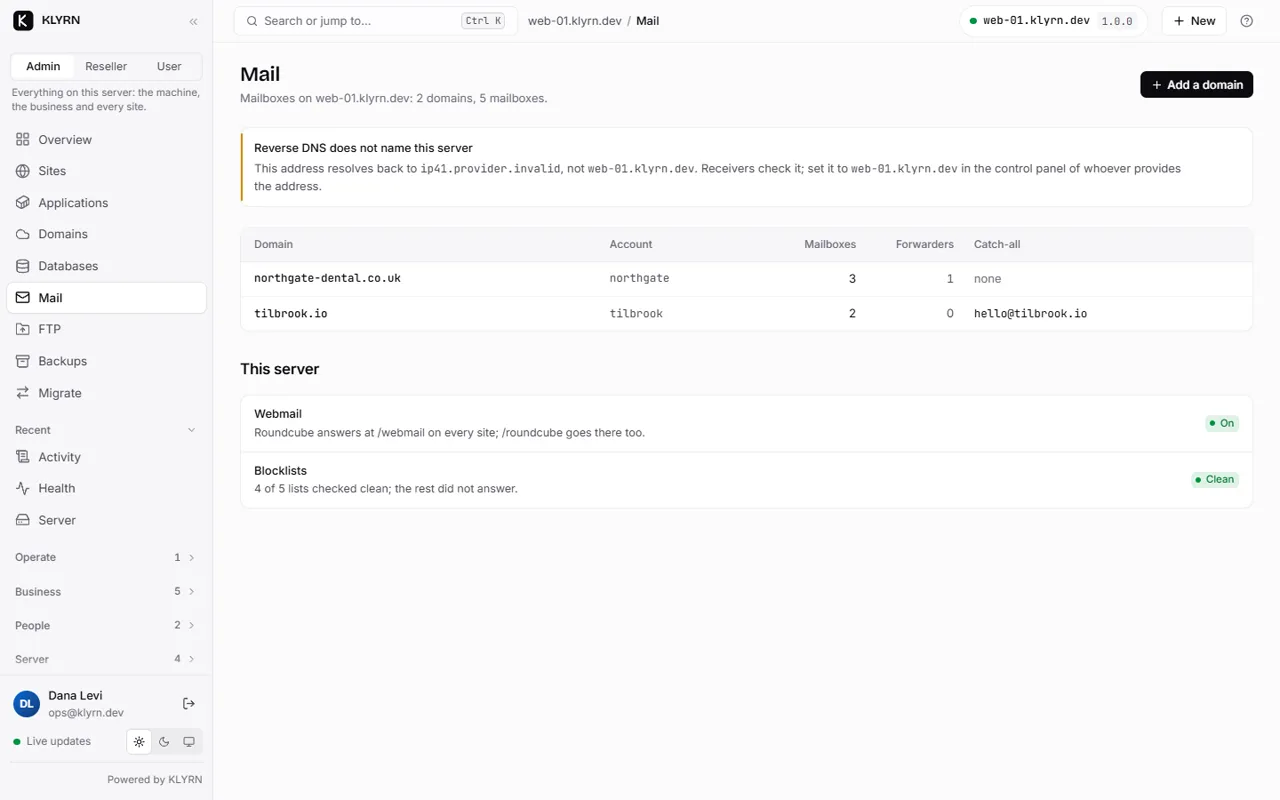This screenshot has height=800, width=1280.
Task: Click the Databases cylinder icon
Action: [x=23, y=266]
